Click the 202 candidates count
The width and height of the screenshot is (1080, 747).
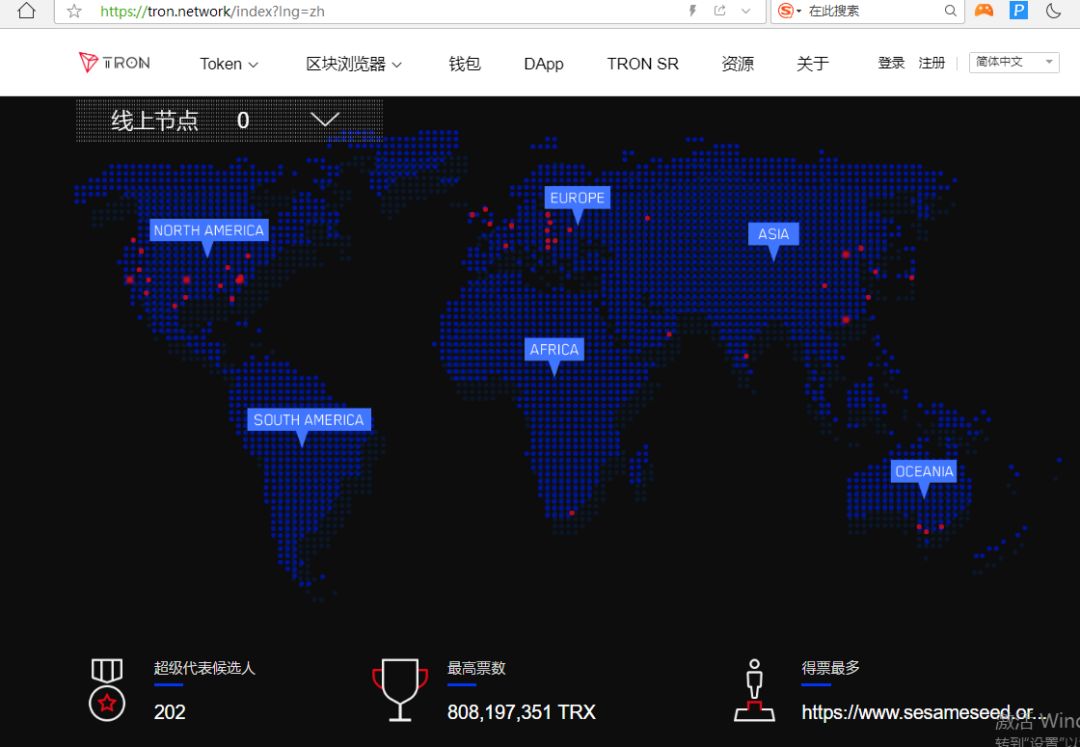(169, 713)
